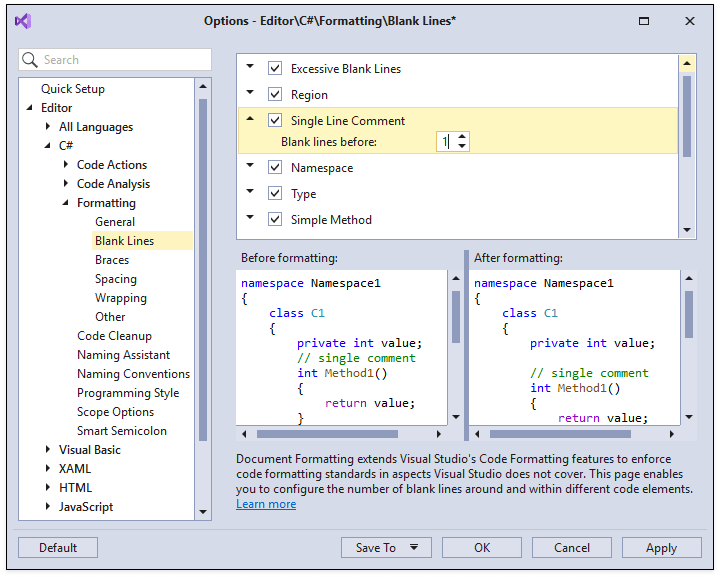Expand the Excessive Blank Lines row arrow
This screenshot has height=578, width=720.
click(250, 68)
